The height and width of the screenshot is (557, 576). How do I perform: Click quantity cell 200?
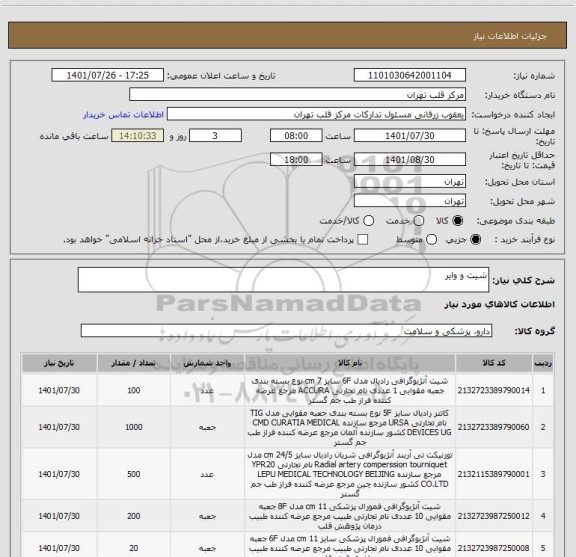(x=134, y=516)
